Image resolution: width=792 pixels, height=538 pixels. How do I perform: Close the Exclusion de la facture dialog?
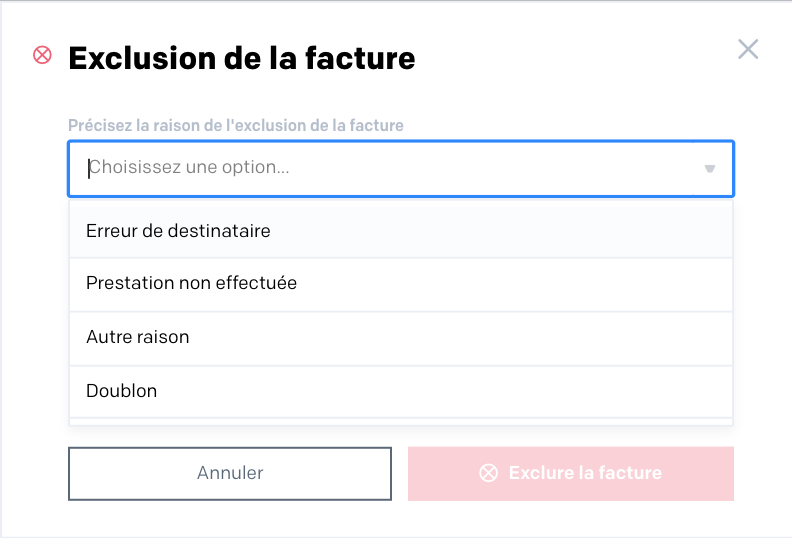click(748, 49)
